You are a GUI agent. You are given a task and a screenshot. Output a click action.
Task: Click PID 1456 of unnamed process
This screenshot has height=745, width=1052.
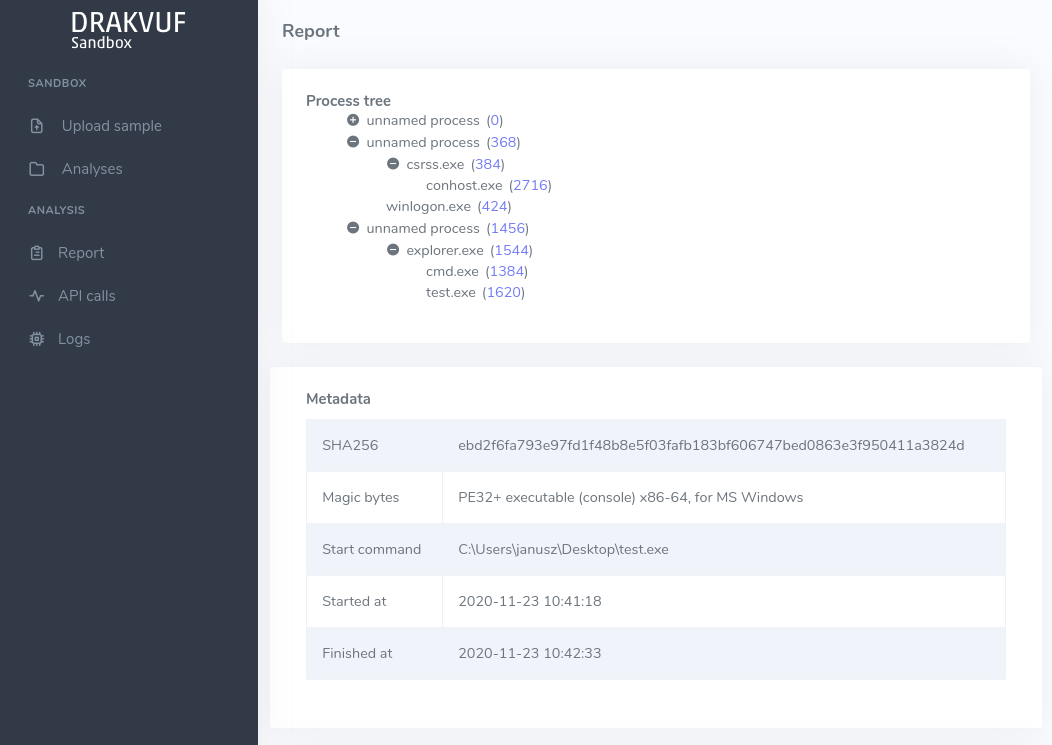(x=507, y=228)
